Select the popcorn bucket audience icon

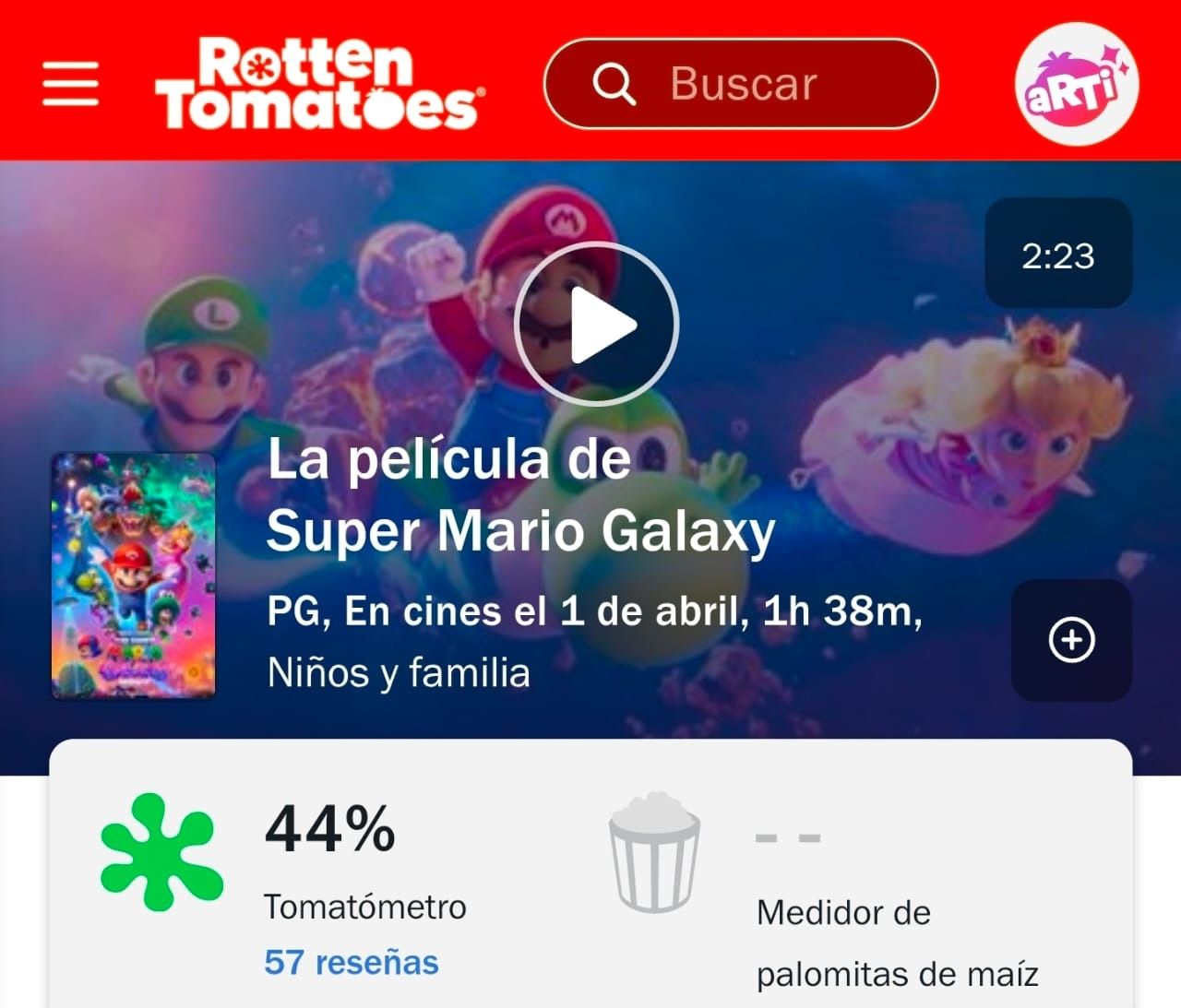654,852
